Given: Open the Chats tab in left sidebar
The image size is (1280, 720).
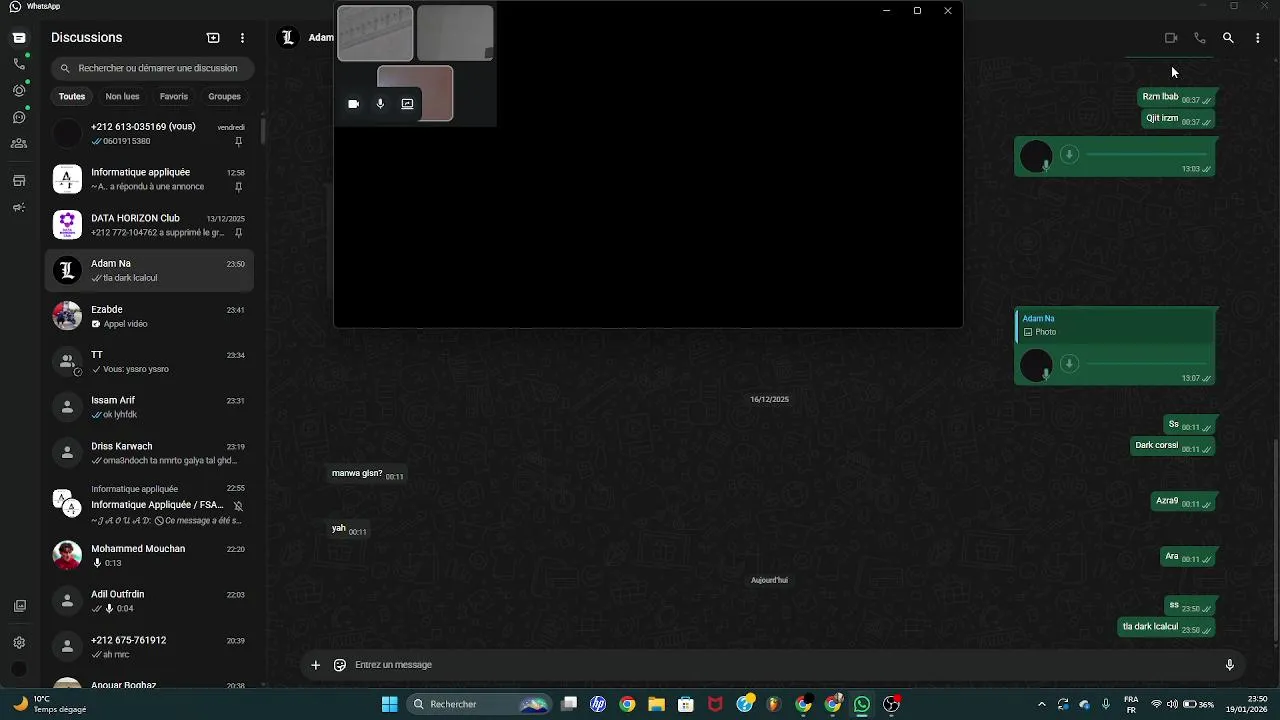Looking at the screenshot, I should pyautogui.click(x=19, y=38).
